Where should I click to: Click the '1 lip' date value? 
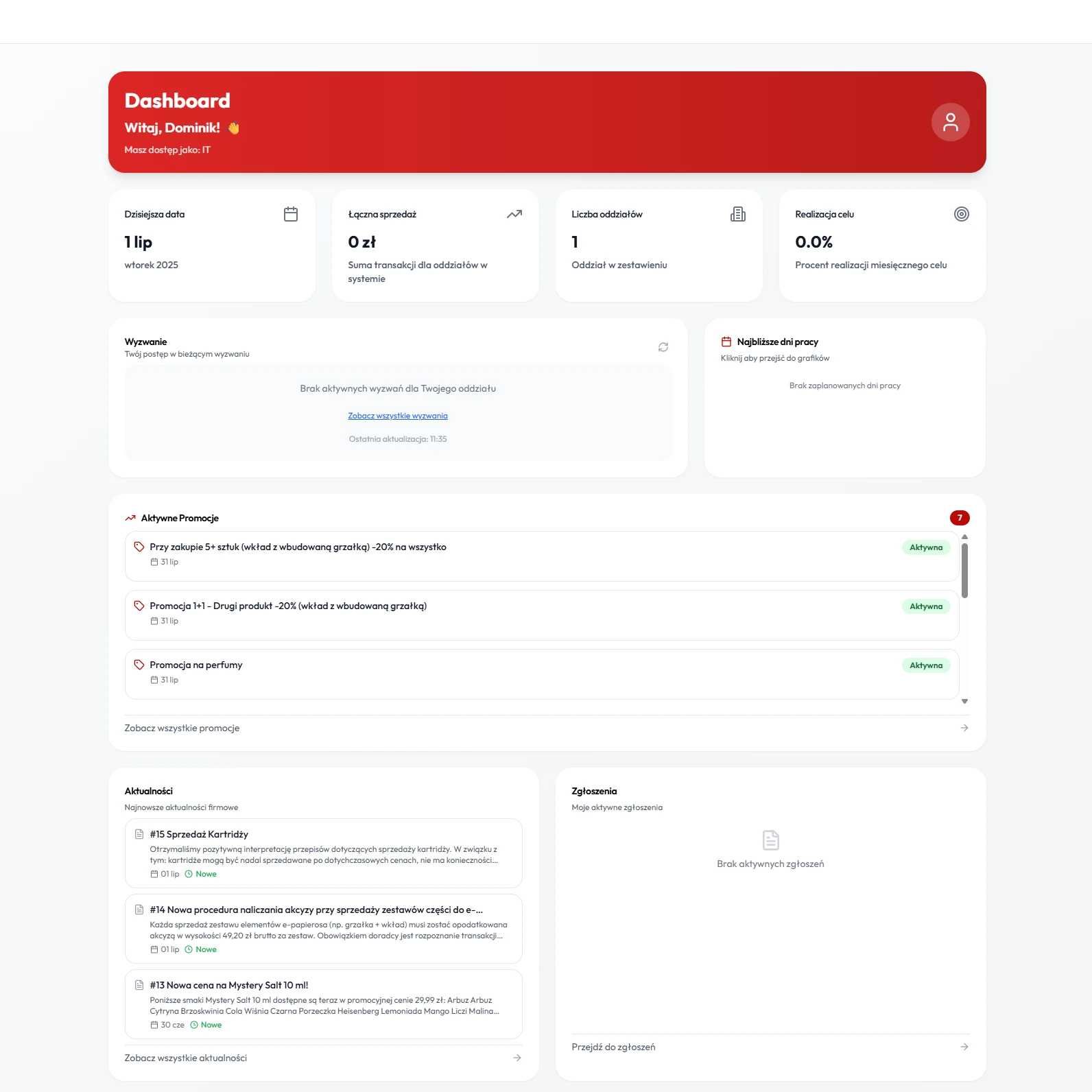(138, 242)
